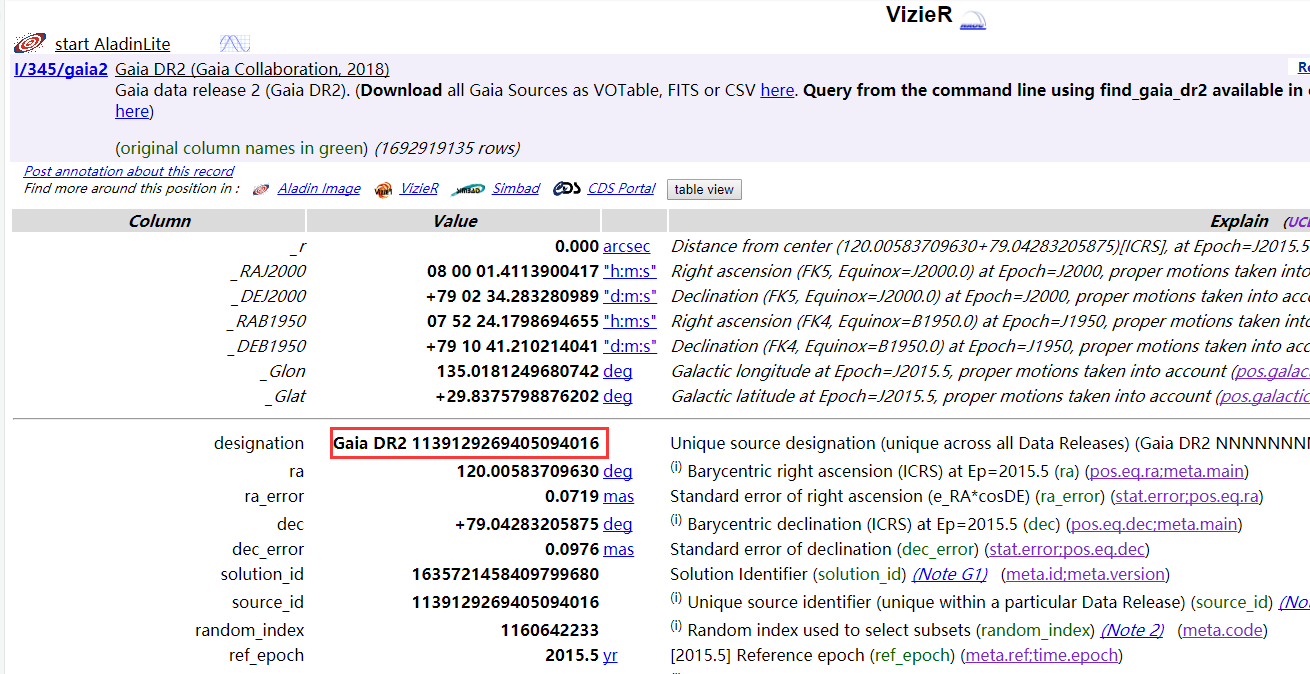Click the Gaia DR2 (Gaia Collaboration, 2018) title
This screenshot has width=1310, height=674.
(x=253, y=69)
